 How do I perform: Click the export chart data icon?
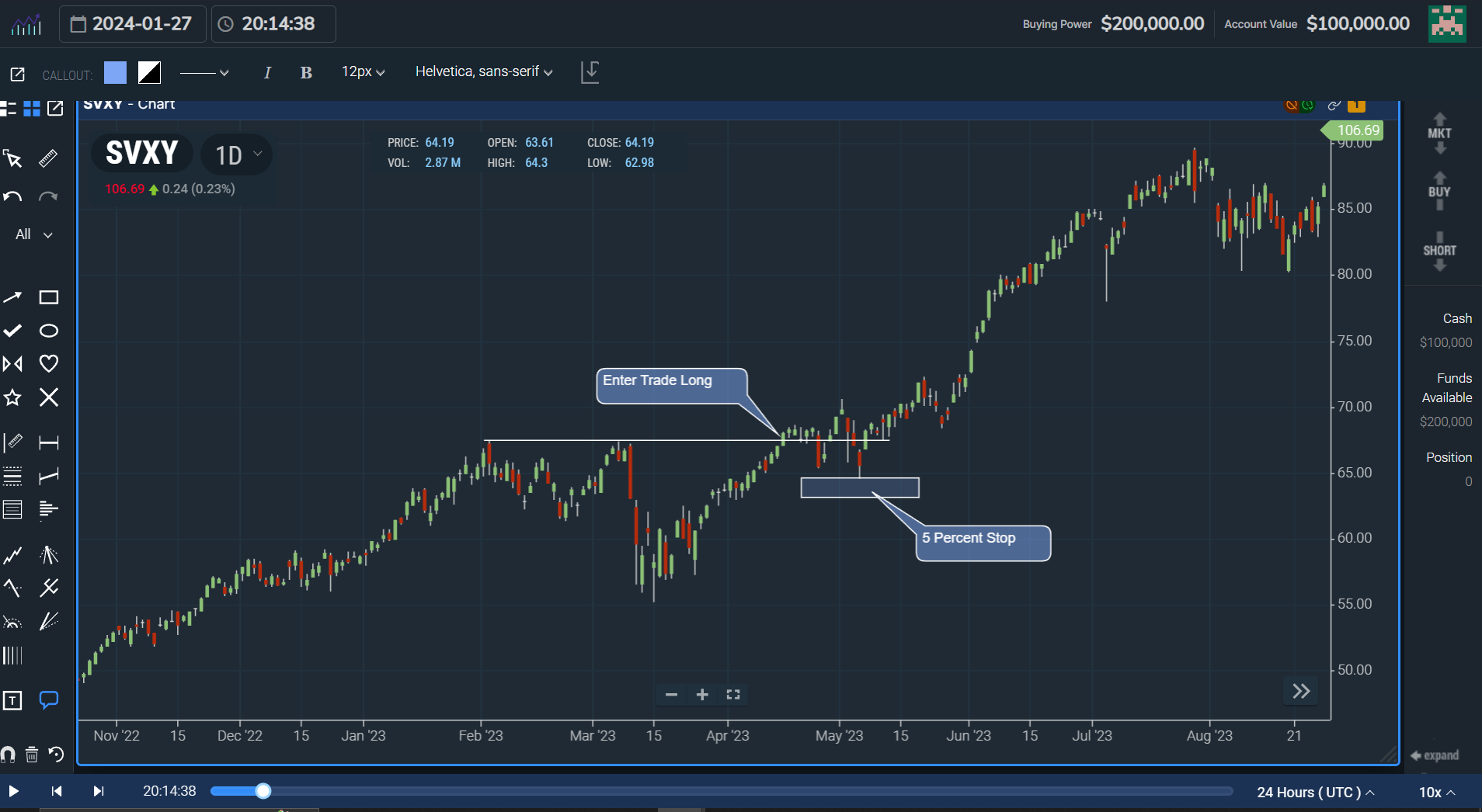590,71
